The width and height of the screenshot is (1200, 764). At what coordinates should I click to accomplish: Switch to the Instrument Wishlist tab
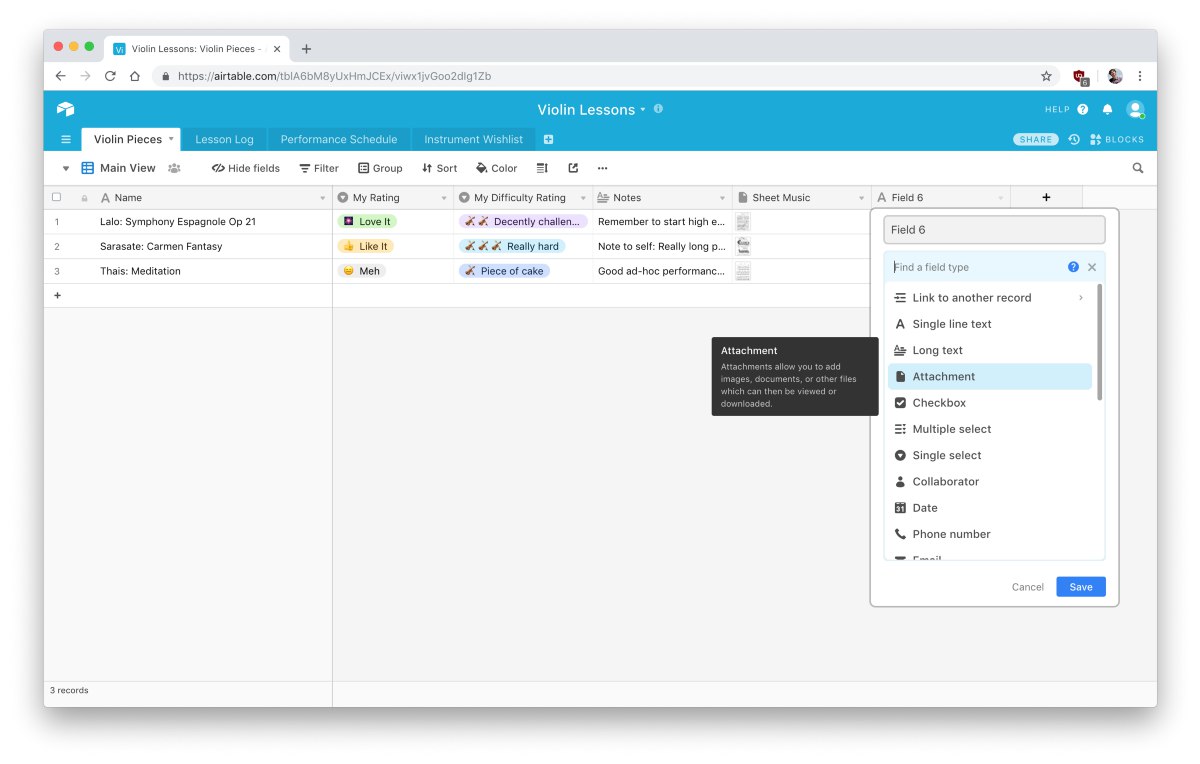tap(474, 139)
